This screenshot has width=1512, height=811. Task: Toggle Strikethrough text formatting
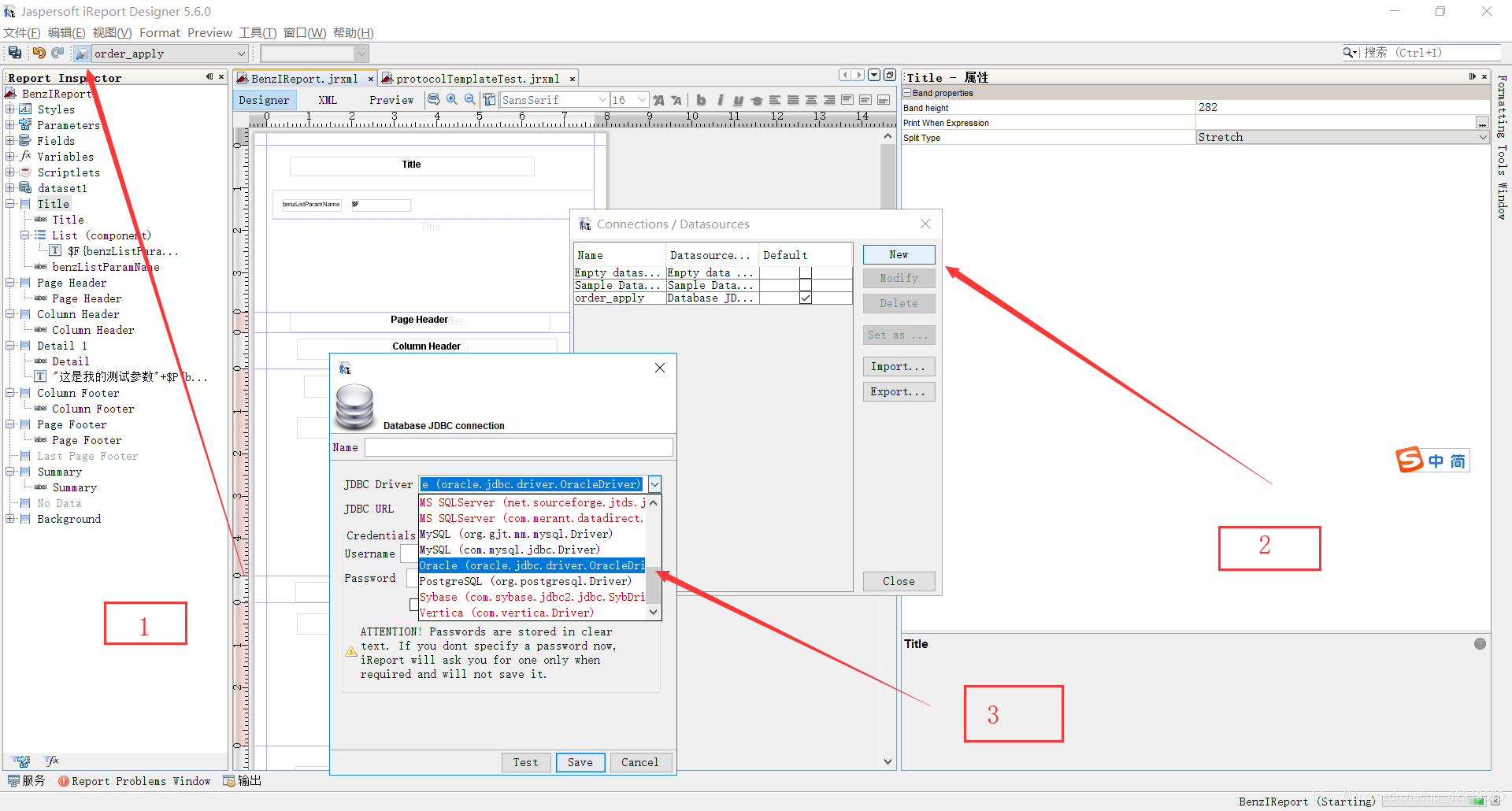pos(757,100)
